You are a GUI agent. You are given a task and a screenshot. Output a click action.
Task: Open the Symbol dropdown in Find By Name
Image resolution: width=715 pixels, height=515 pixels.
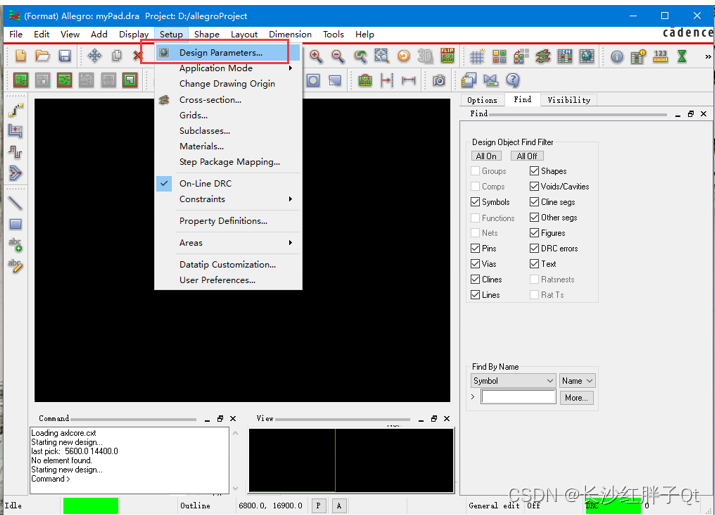pyautogui.click(x=513, y=380)
